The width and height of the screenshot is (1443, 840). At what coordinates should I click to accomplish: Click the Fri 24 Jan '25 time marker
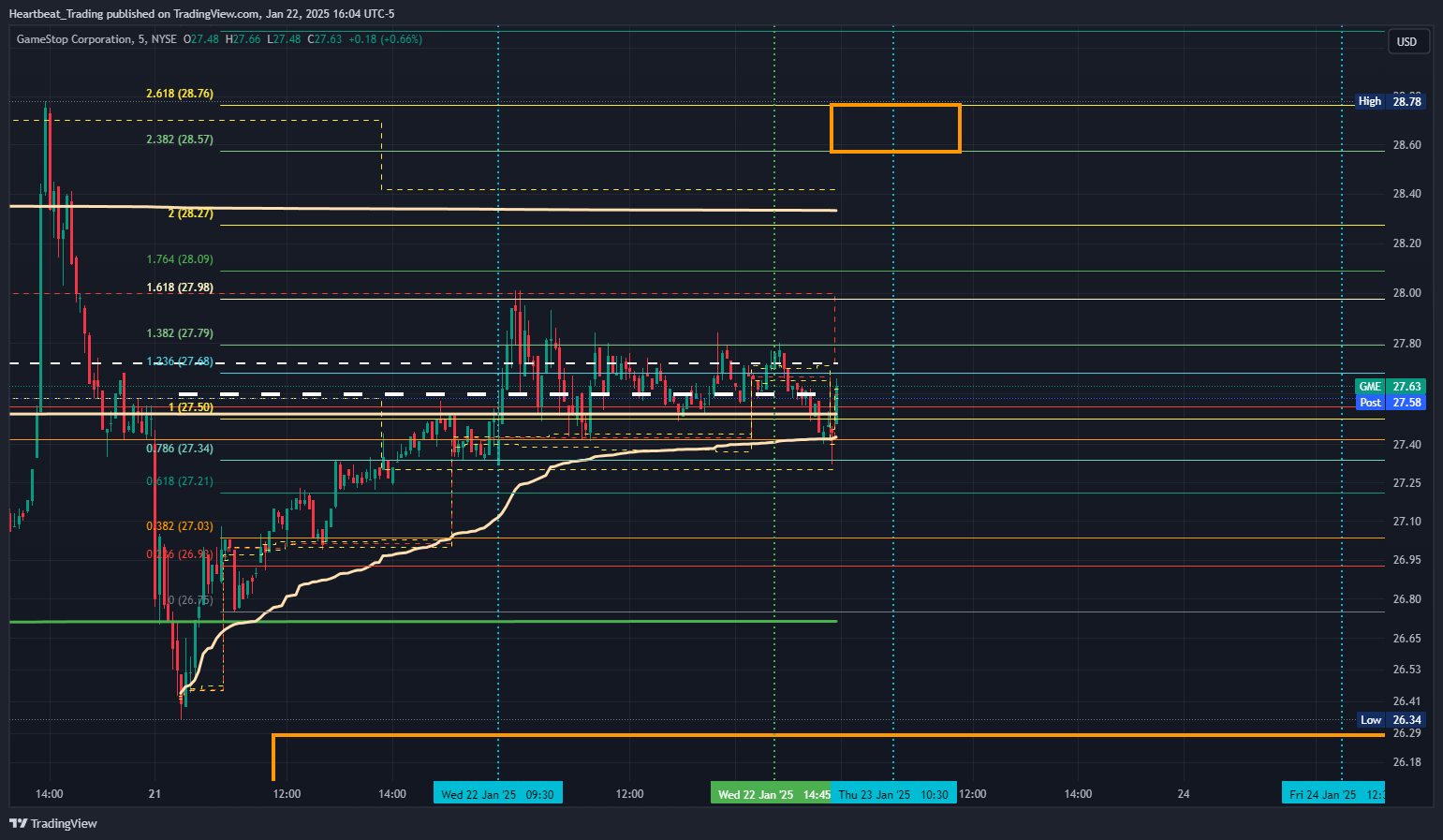coord(1334,794)
